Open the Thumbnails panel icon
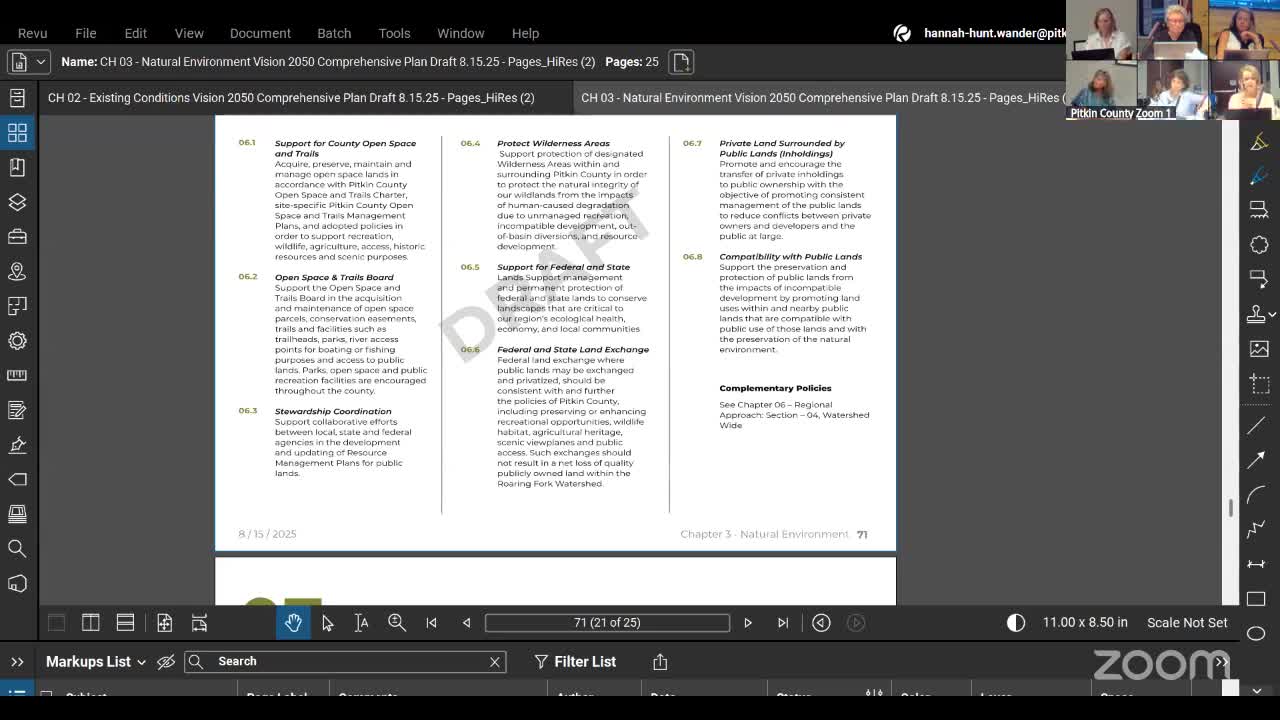1280x720 pixels. (x=17, y=132)
